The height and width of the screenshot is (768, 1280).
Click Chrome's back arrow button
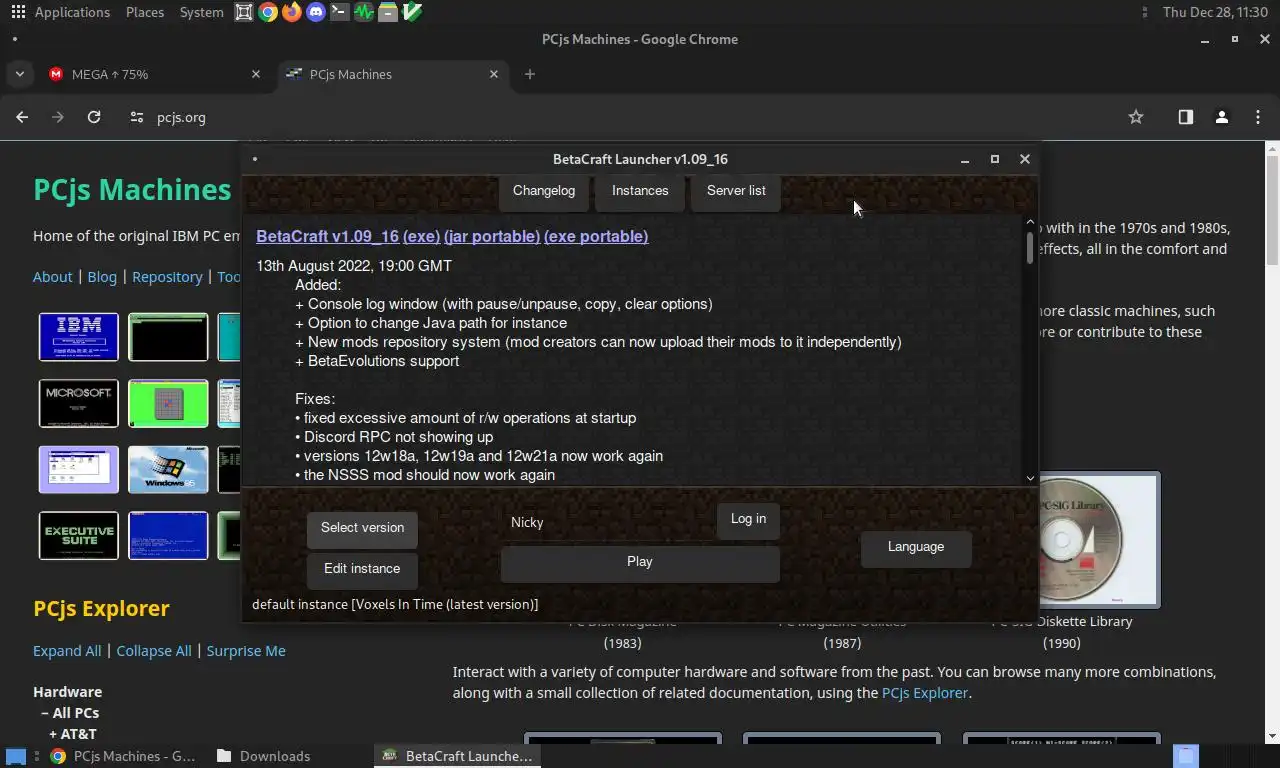22,117
